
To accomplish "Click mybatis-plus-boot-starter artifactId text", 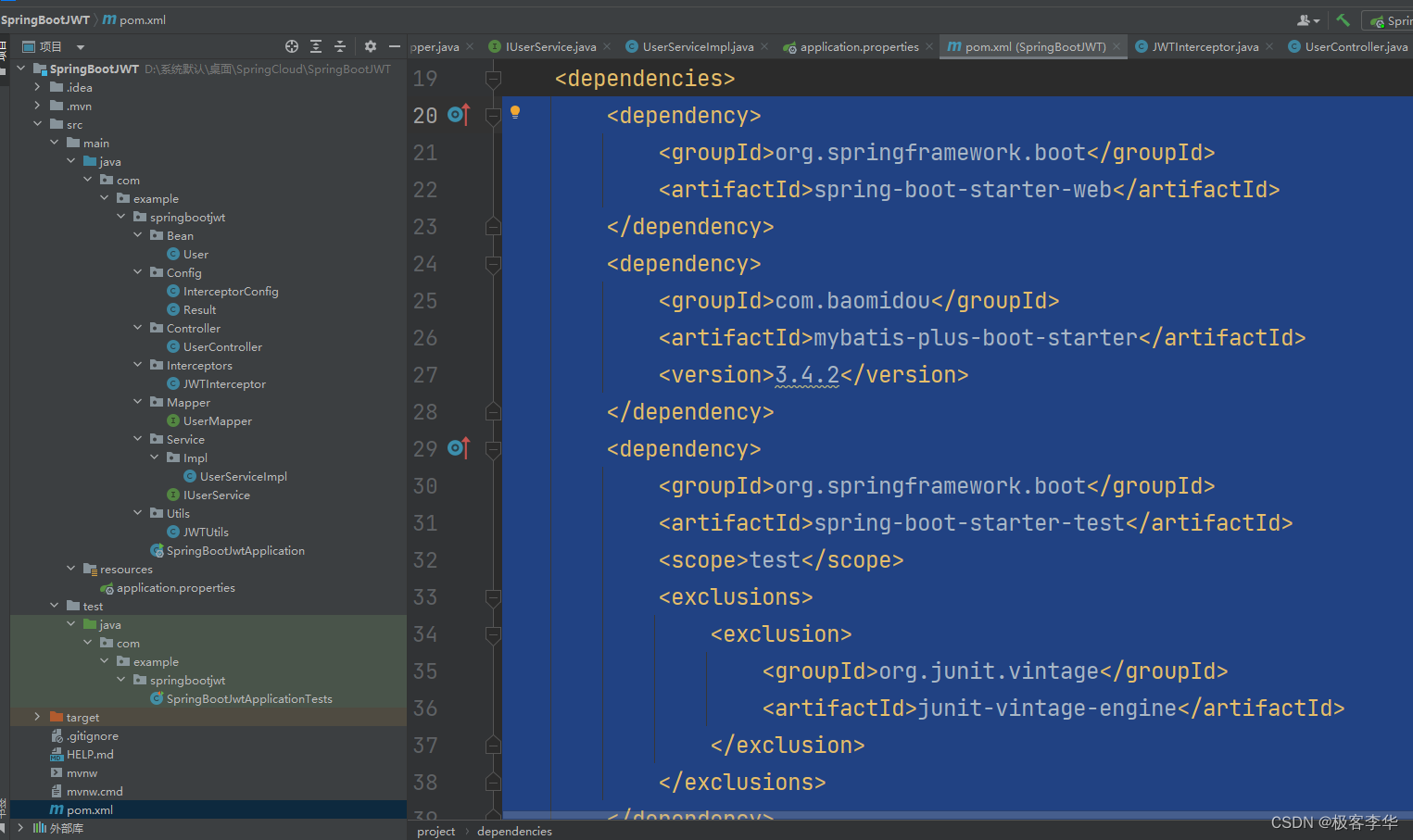I will click(x=976, y=338).
